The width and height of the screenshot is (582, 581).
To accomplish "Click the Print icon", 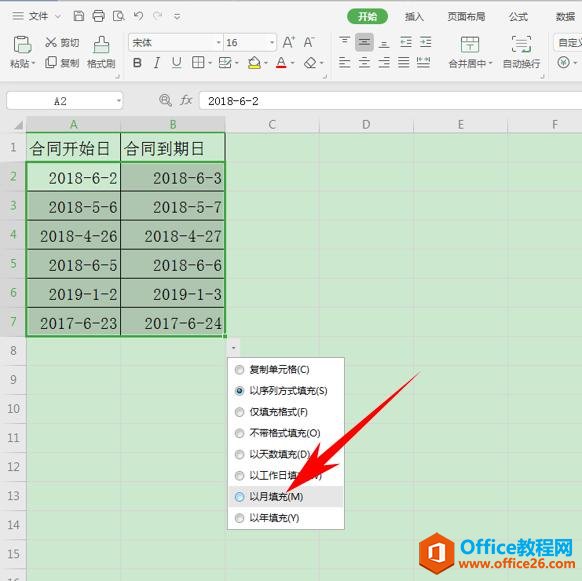I will pos(98,16).
